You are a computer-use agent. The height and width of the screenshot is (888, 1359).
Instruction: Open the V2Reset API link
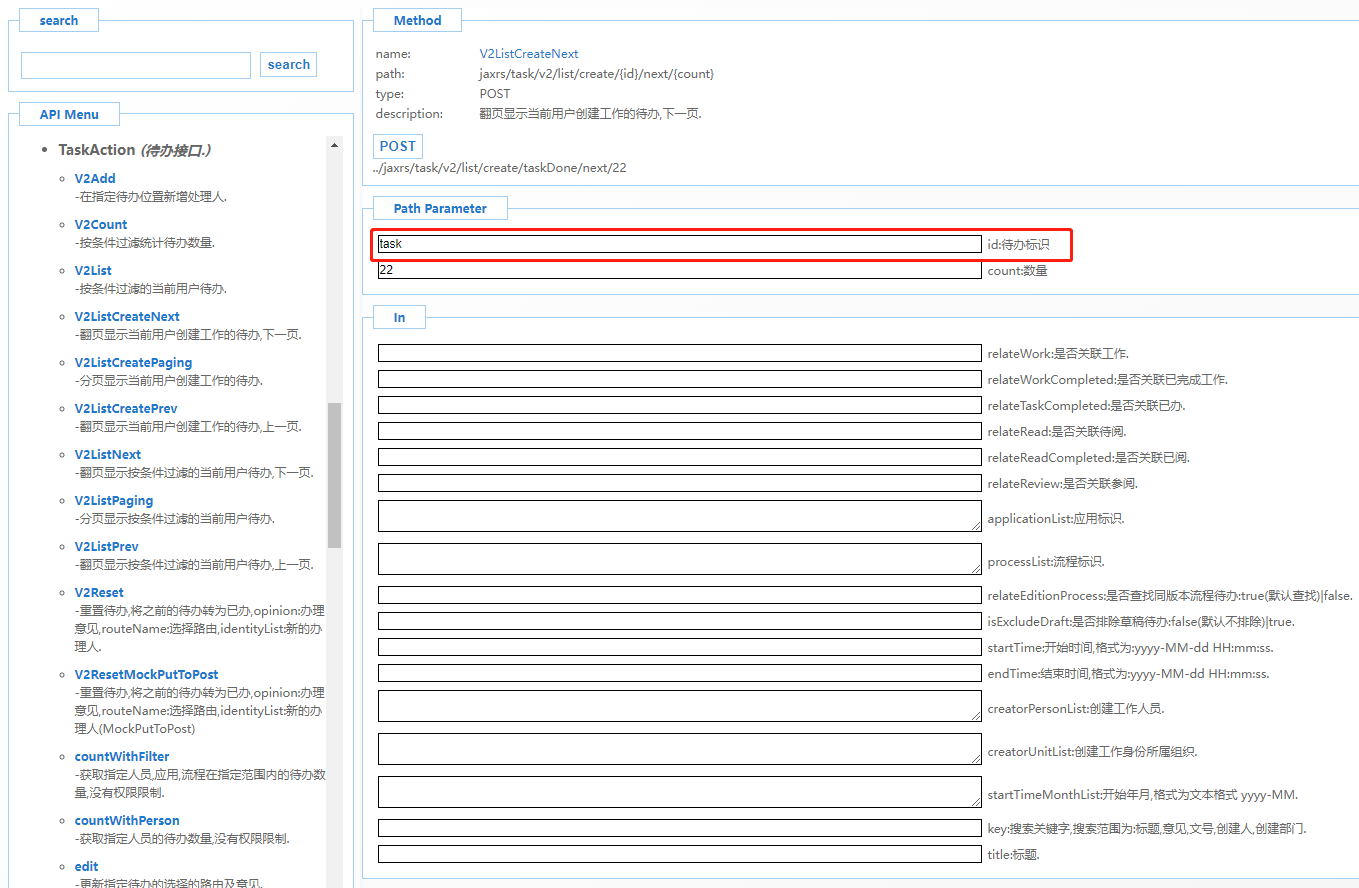point(99,593)
